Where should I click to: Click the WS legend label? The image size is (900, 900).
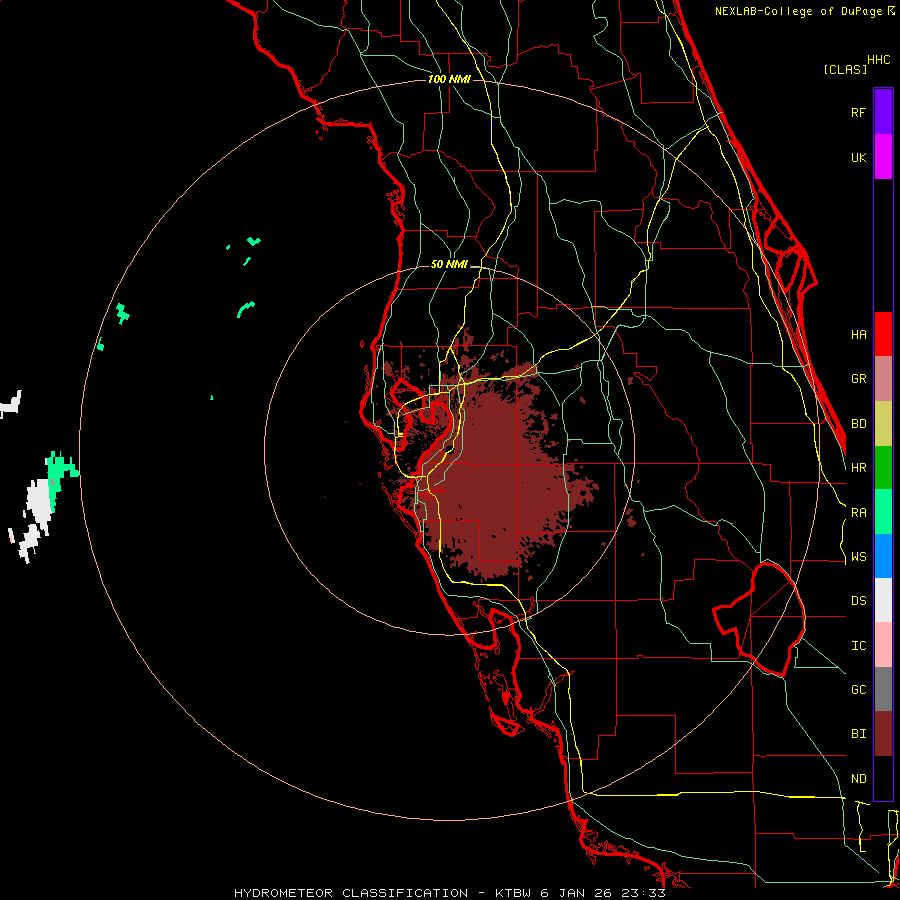click(858, 557)
